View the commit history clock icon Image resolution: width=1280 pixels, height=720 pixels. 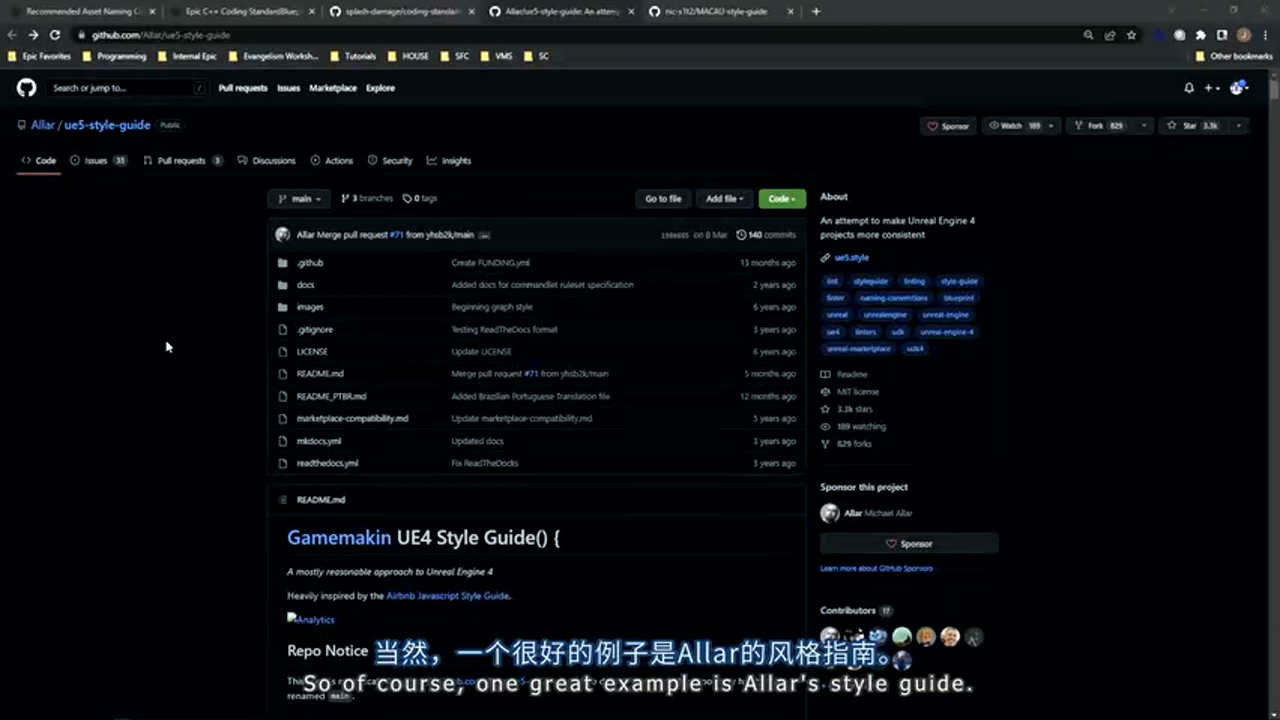[741, 235]
